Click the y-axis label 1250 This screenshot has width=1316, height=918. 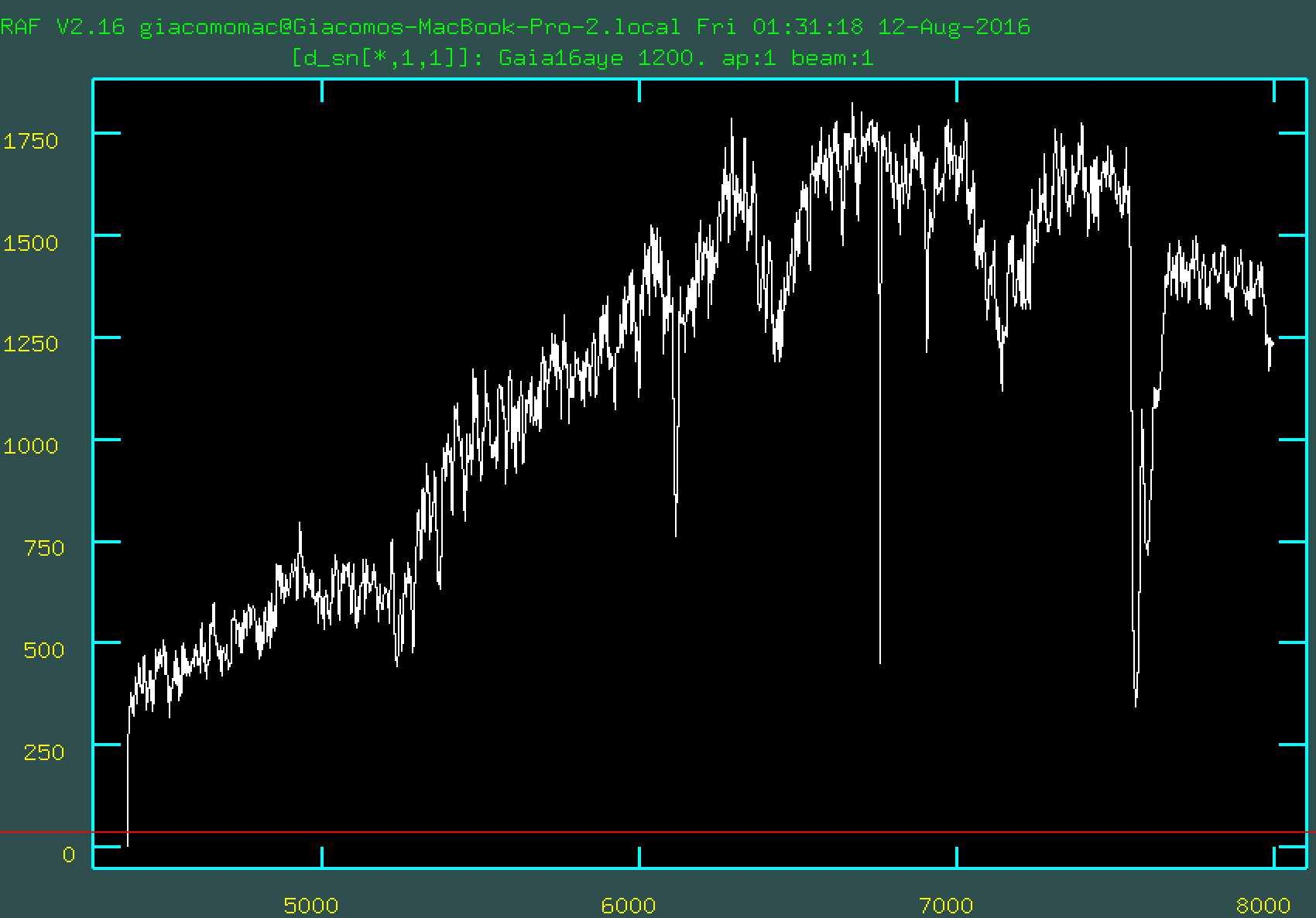click(x=31, y=344)
